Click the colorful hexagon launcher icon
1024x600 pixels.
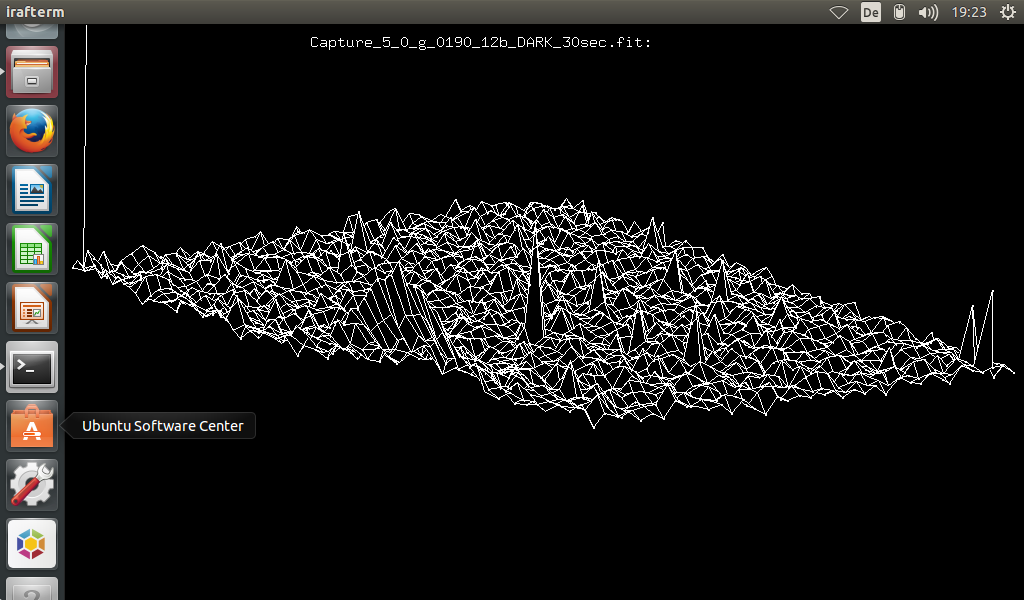point(31,543)
